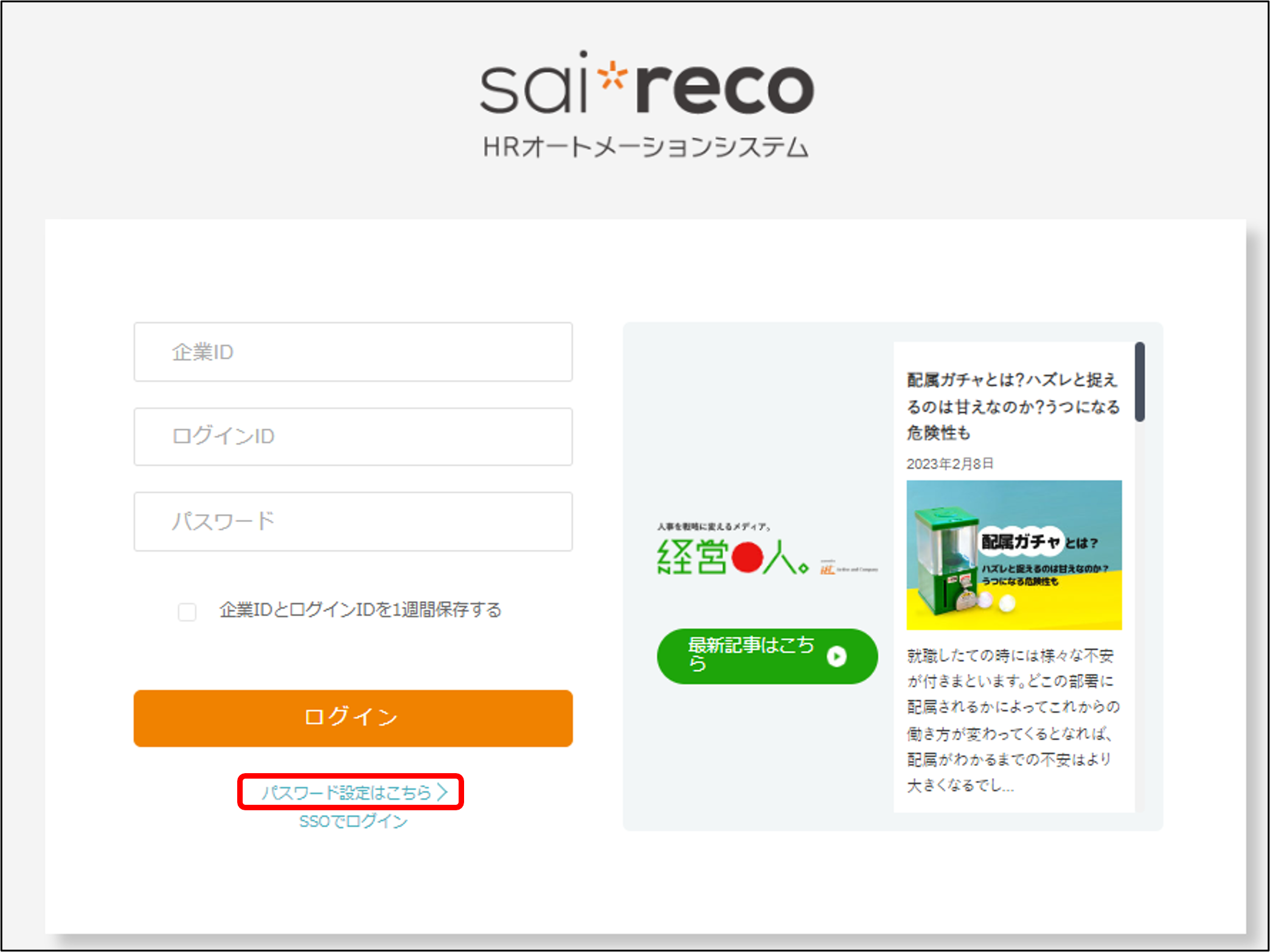The width and height of the screenshot is (1270, 952).
Task: Select the パスワード input field
Action: (353, 522)
